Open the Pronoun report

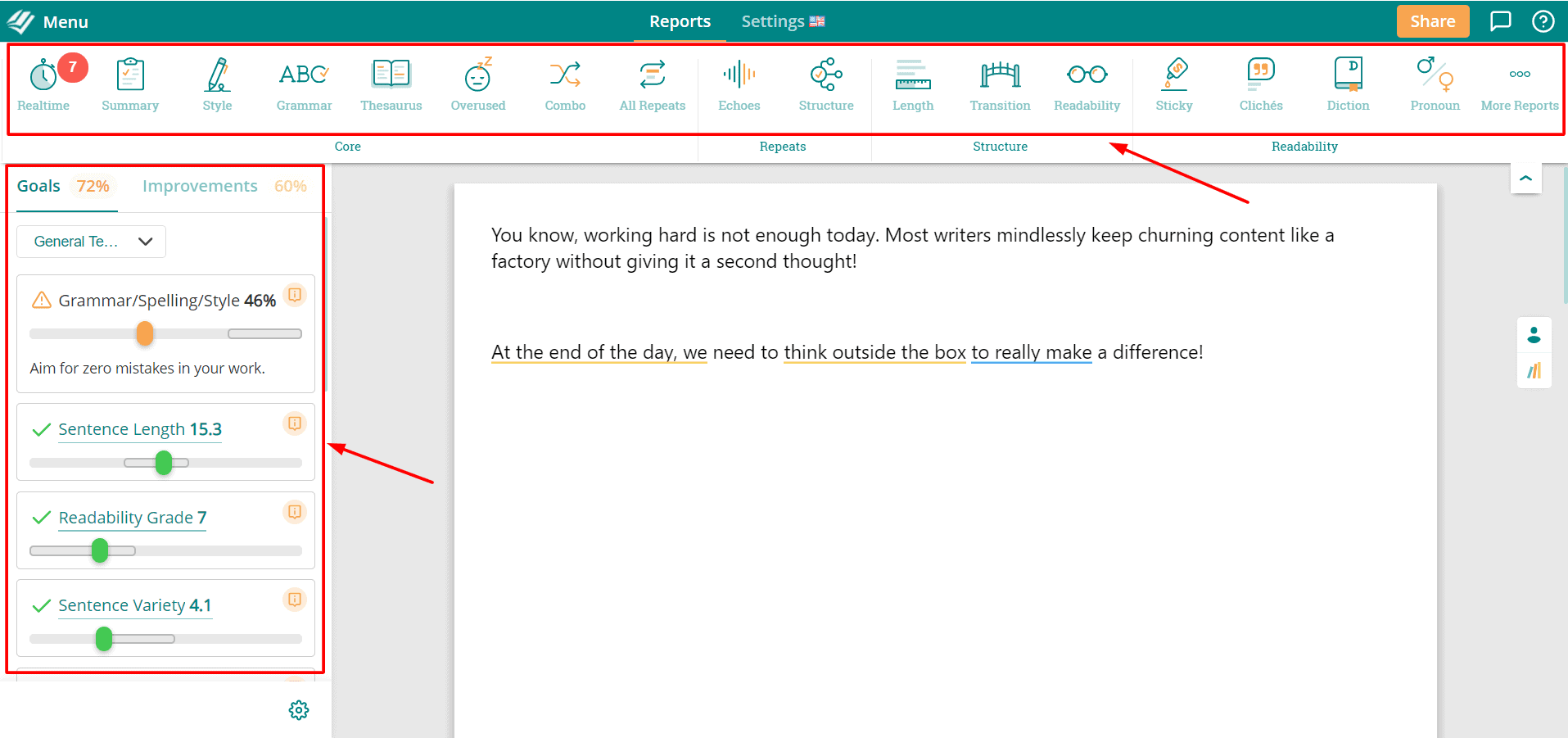tap(1435, 84)
